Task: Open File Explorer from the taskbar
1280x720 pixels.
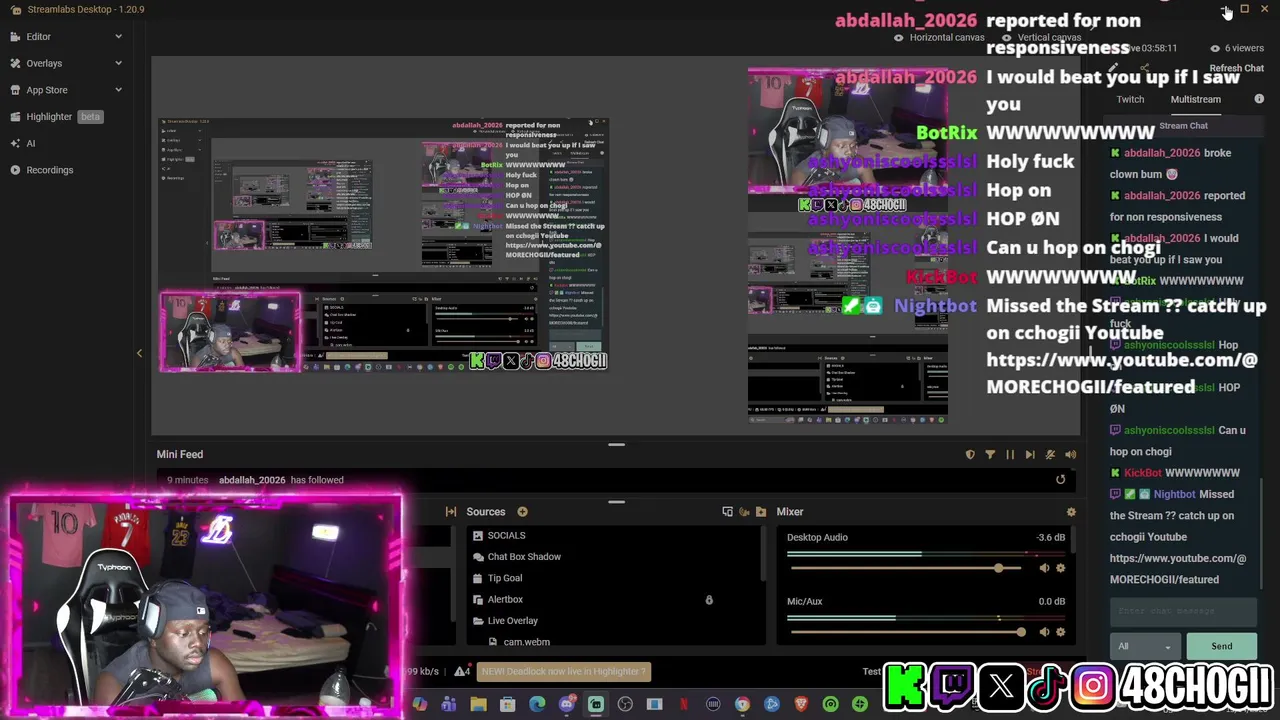Action: click(x=478, y=704)
